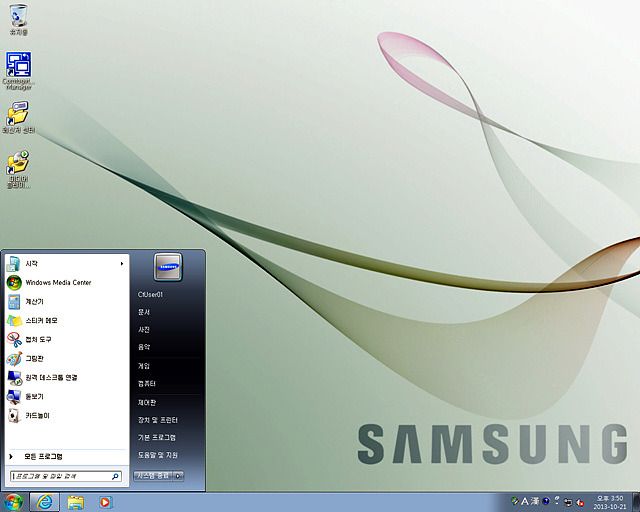
Task: Expand All Programs (모든 프로그램)
Action: pyautogui.click(x=67, y=456)
